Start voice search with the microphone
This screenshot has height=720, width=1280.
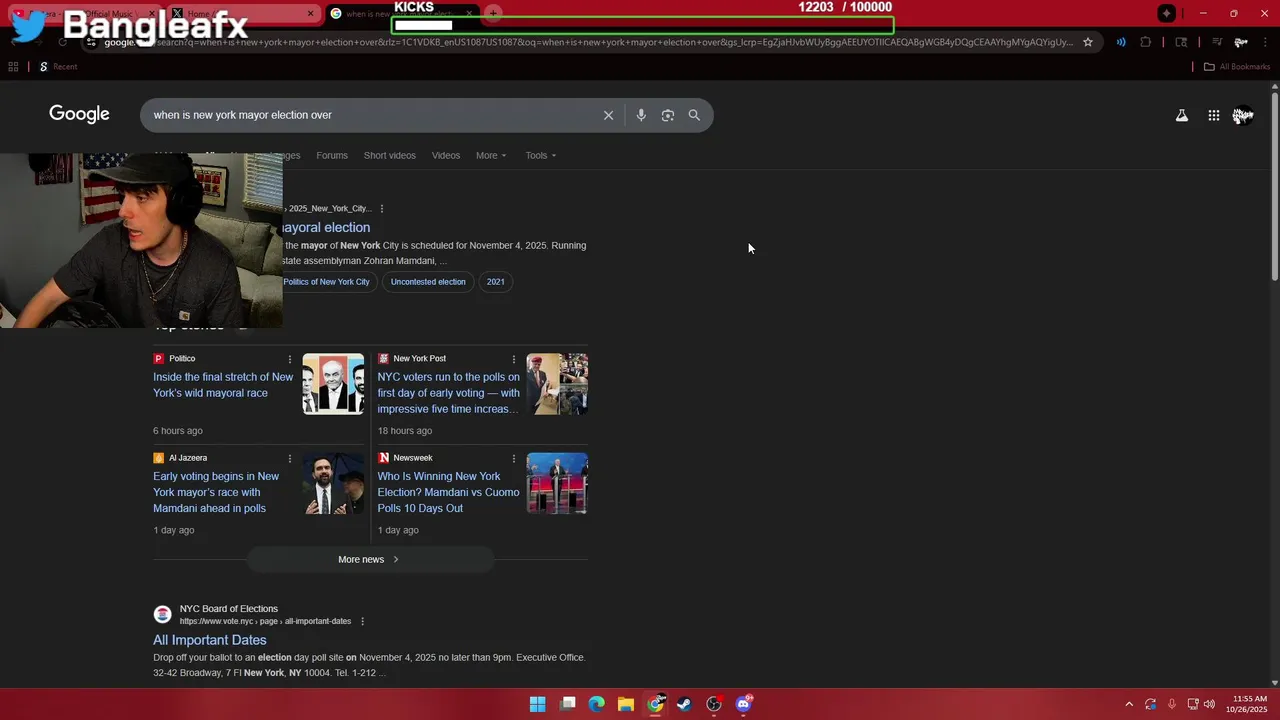(x=641, y=115)
